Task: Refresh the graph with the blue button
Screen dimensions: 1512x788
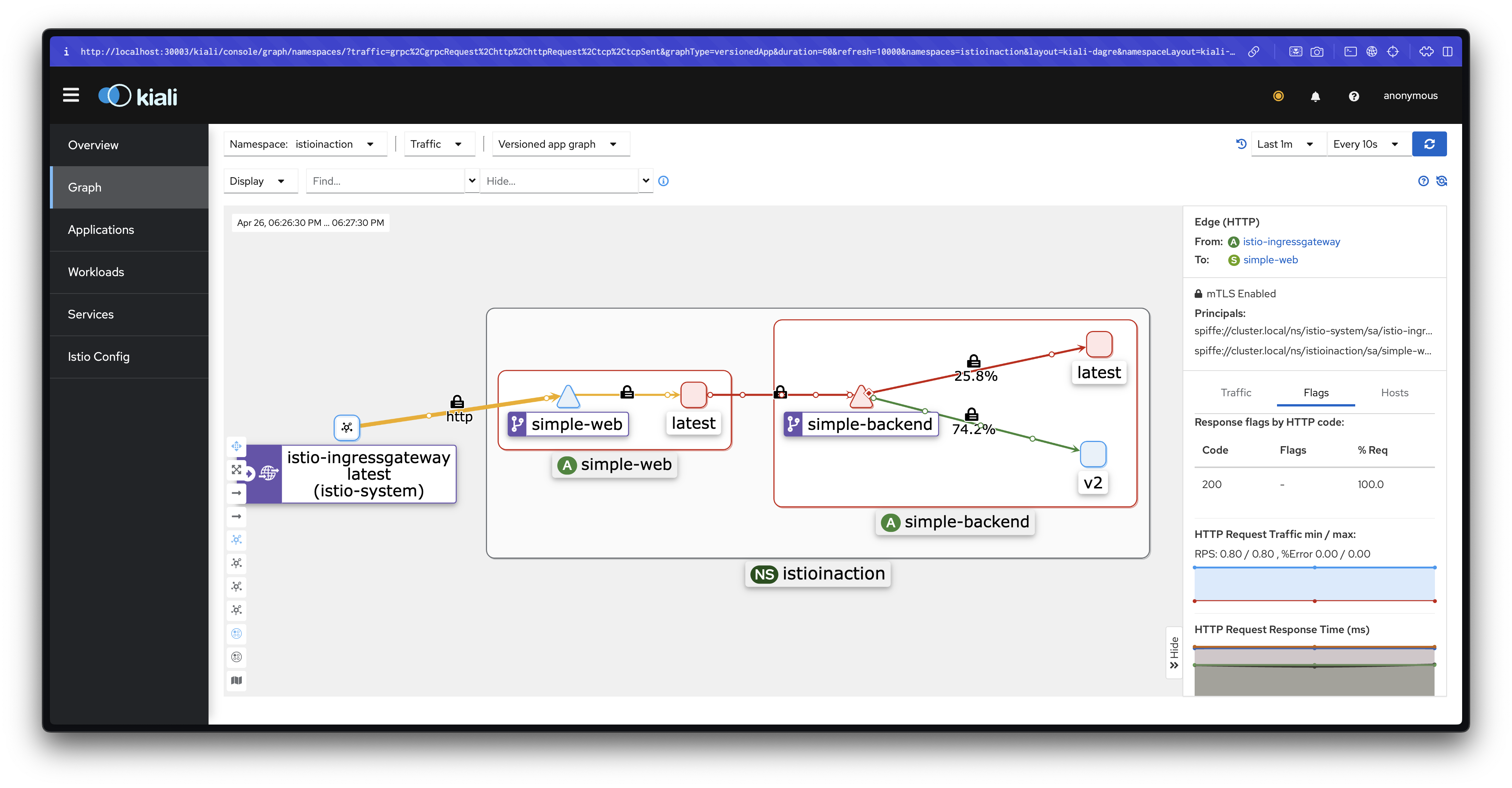Action: coord(1429,144)
